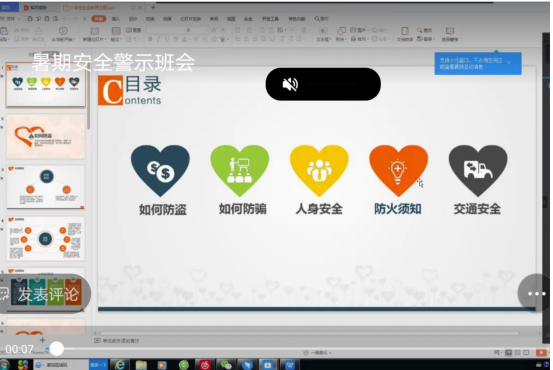Open the font name combo box

[164, 30]
